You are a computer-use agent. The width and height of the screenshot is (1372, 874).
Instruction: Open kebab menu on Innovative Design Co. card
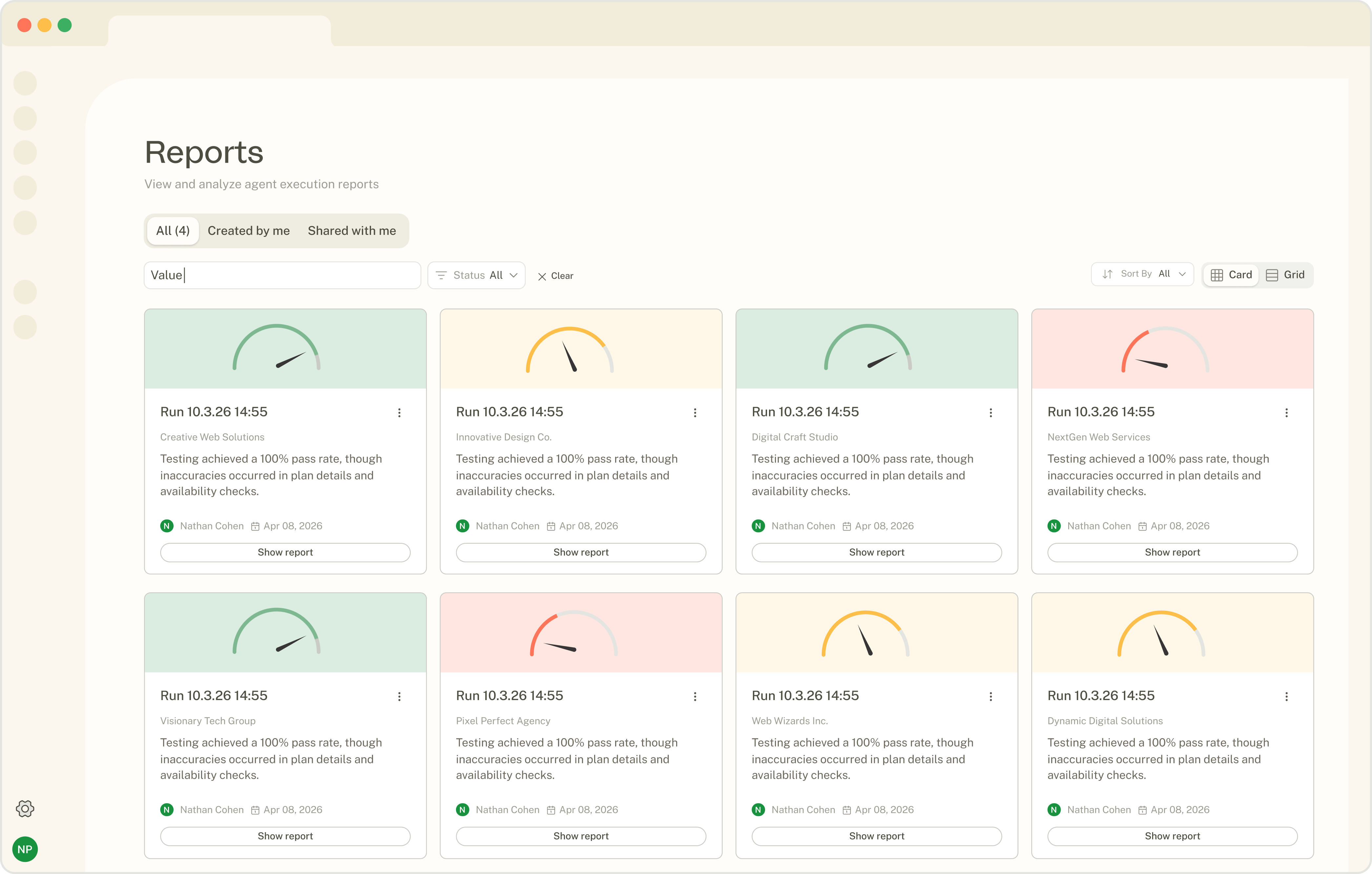695,412
